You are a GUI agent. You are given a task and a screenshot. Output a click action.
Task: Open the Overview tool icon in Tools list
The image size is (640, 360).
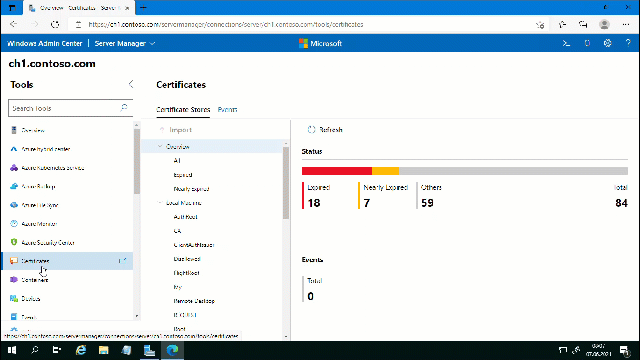14,130
